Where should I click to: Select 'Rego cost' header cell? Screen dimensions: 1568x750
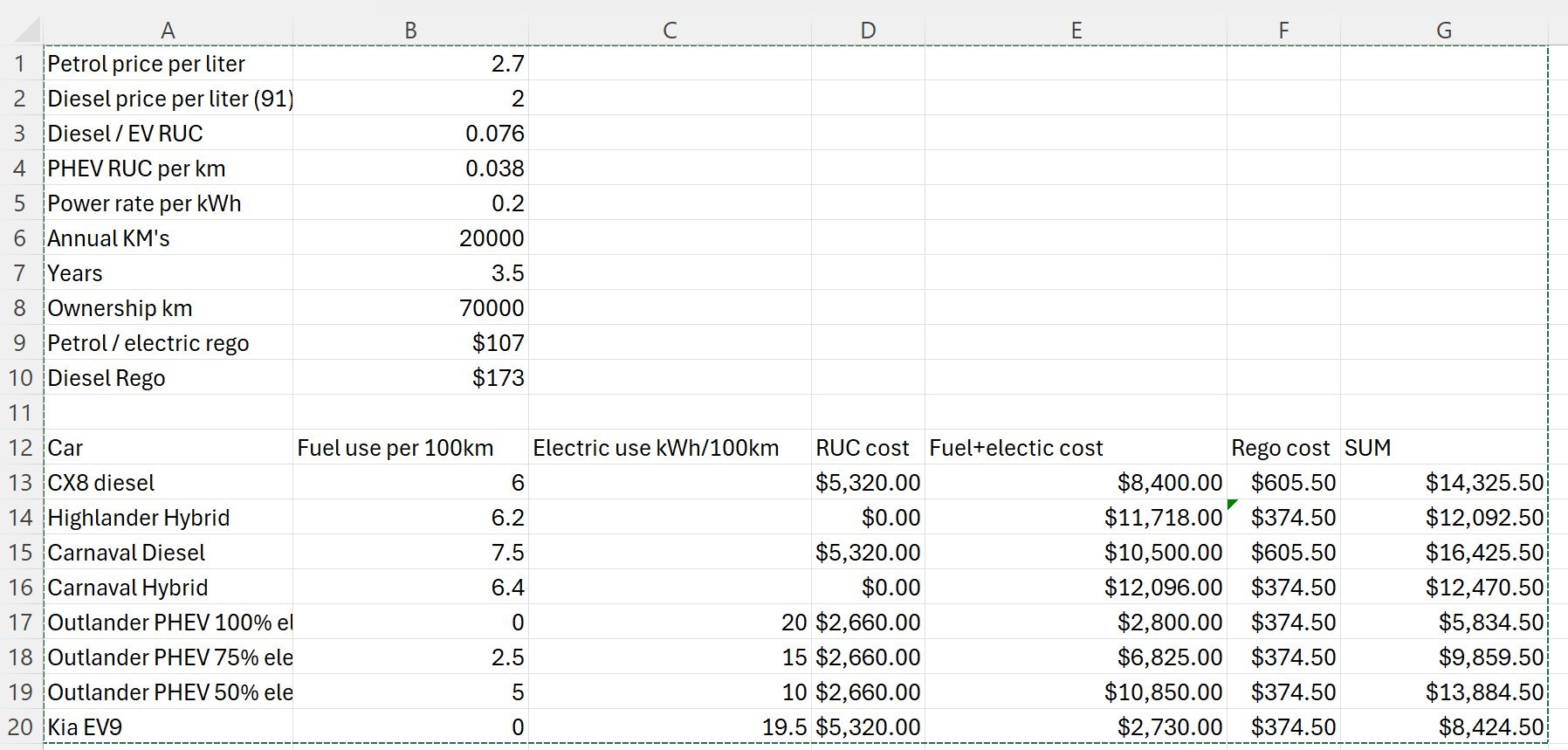1283,448
